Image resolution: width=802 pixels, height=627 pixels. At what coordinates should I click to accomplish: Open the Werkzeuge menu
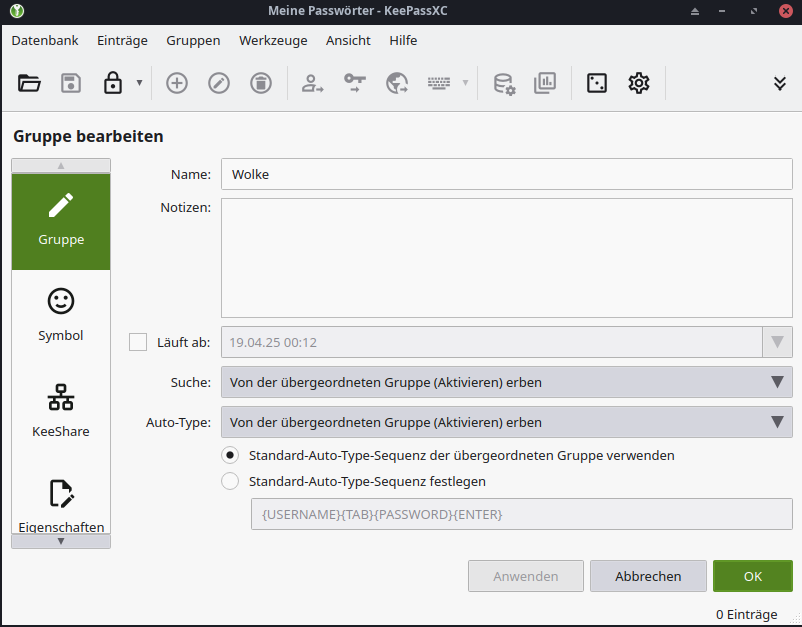tap(273, 41)
